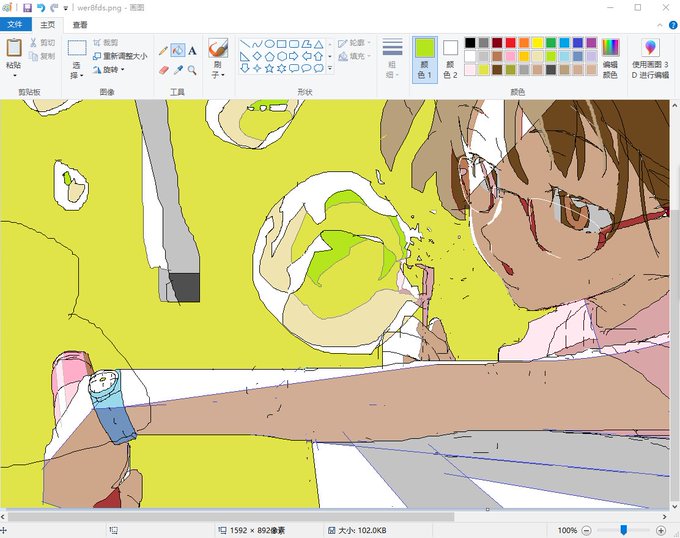Pick the dark brown custom color swatch

[497, 69]
